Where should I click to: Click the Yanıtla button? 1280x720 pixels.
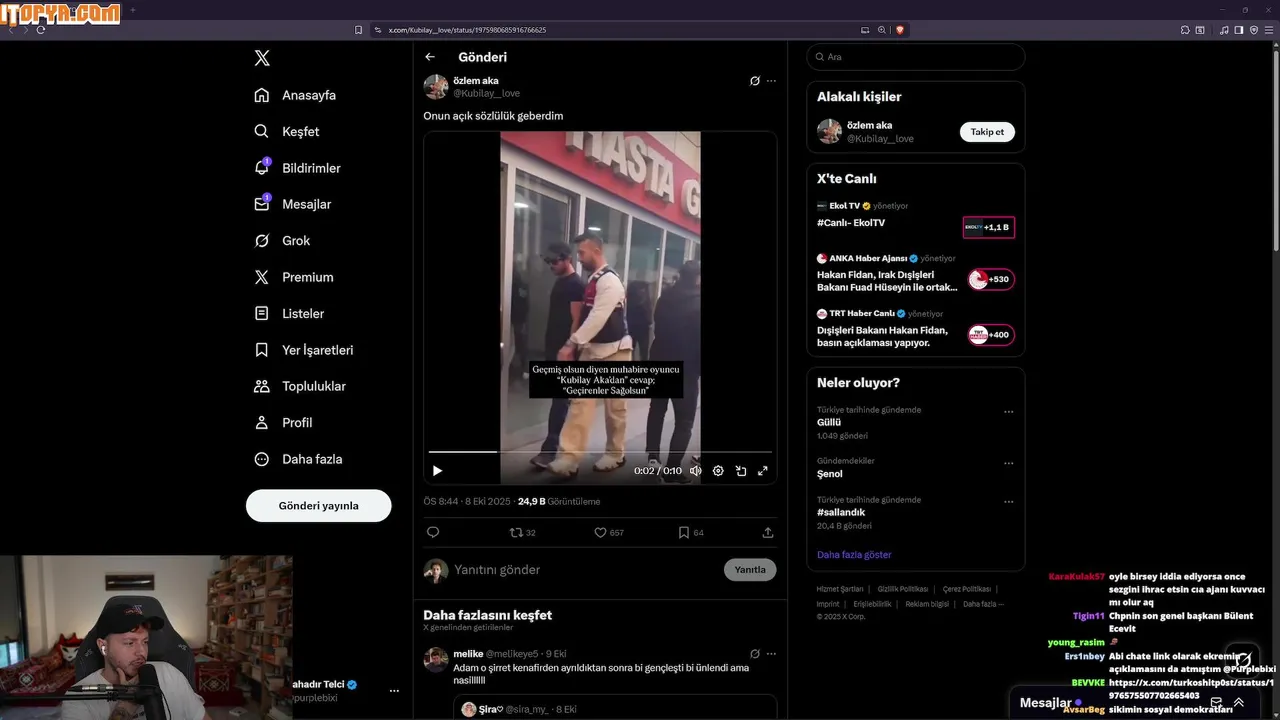(x=750, y=570)
